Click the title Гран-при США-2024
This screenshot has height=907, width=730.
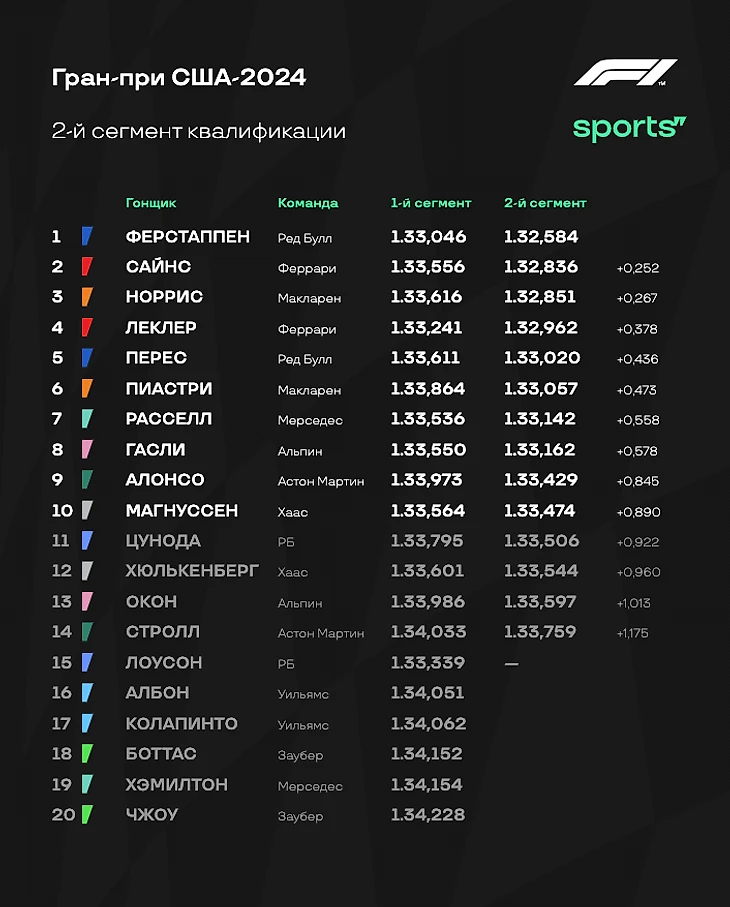coord(179,78)
